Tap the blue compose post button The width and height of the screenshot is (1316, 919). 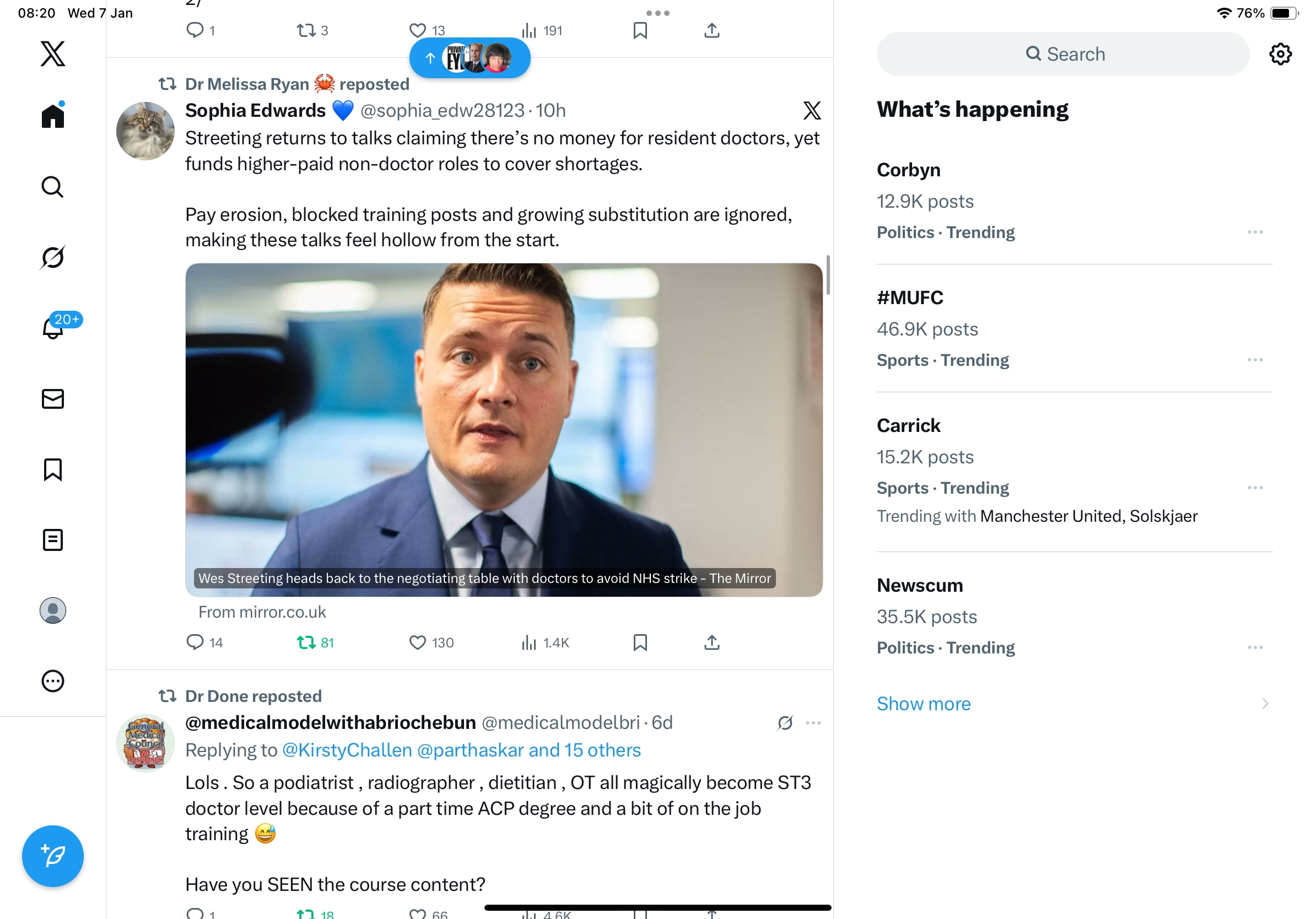[x=53, y=856]
